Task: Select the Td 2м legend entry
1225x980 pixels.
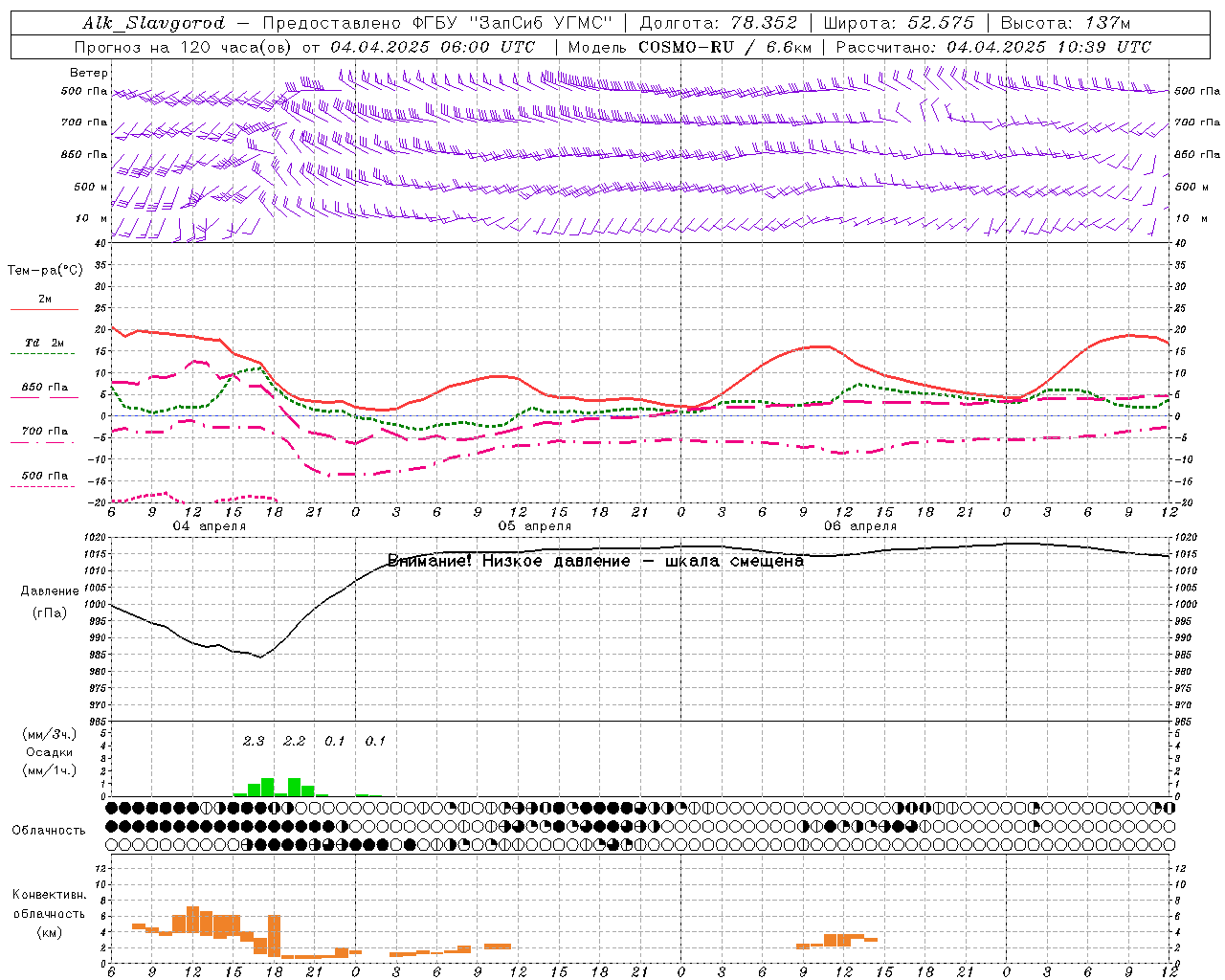Action: pos(44,343)
